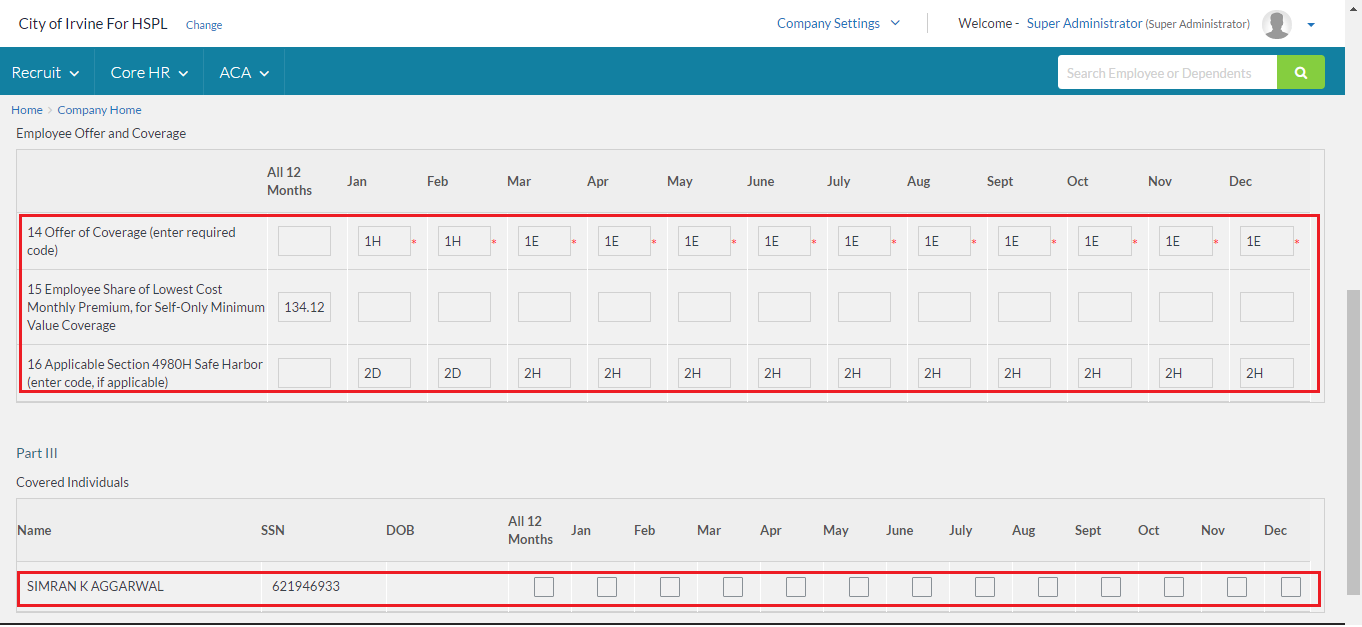Viewport: 1362px width, 627px height.
Task: Click line 14 All 12 Months field
Action: (304, 241)
